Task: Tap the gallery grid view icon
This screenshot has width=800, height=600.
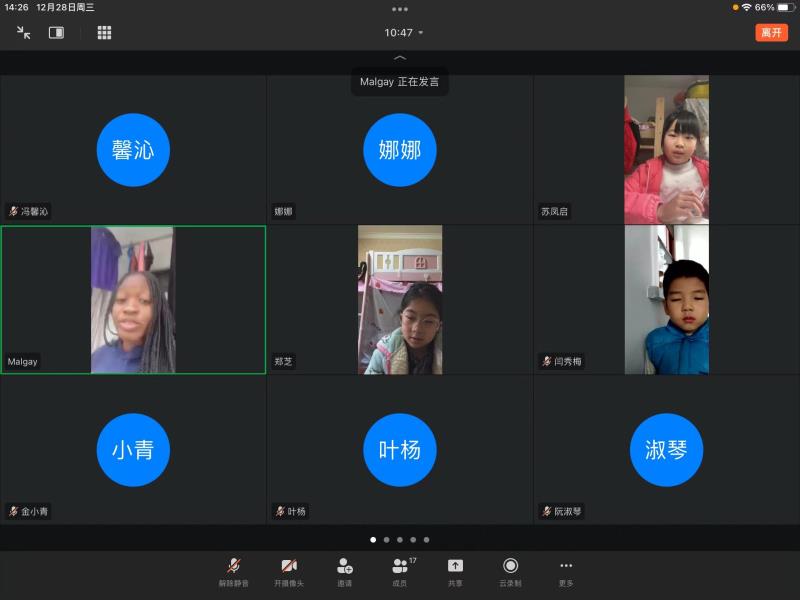Action: click(104, 33)
